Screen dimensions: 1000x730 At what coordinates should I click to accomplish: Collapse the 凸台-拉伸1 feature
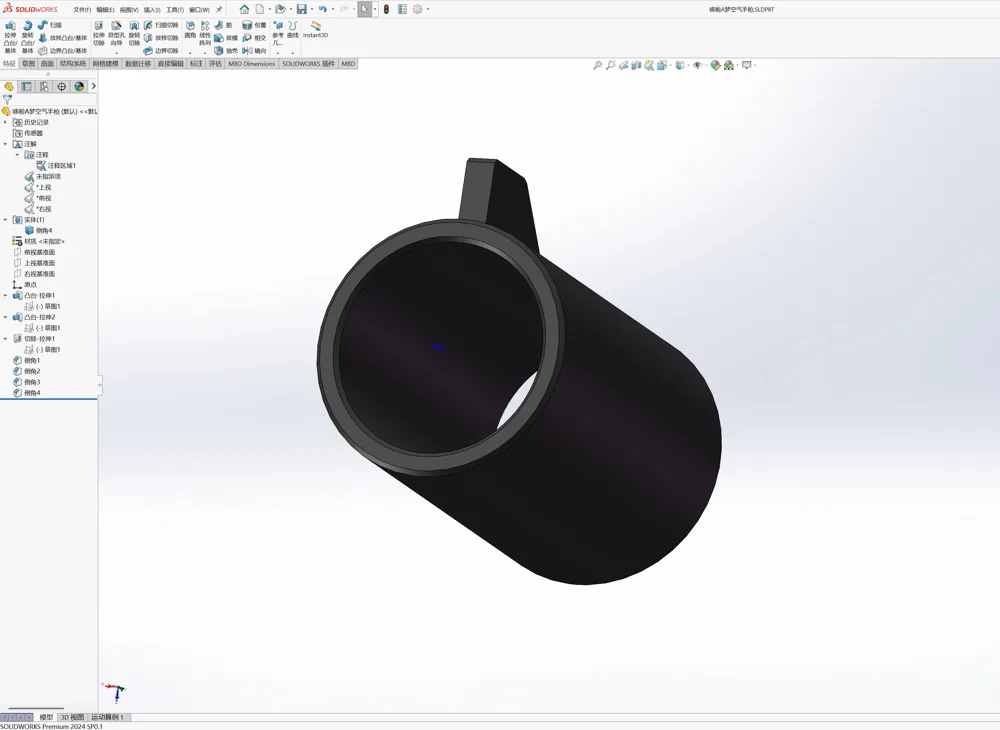[6, 295]
